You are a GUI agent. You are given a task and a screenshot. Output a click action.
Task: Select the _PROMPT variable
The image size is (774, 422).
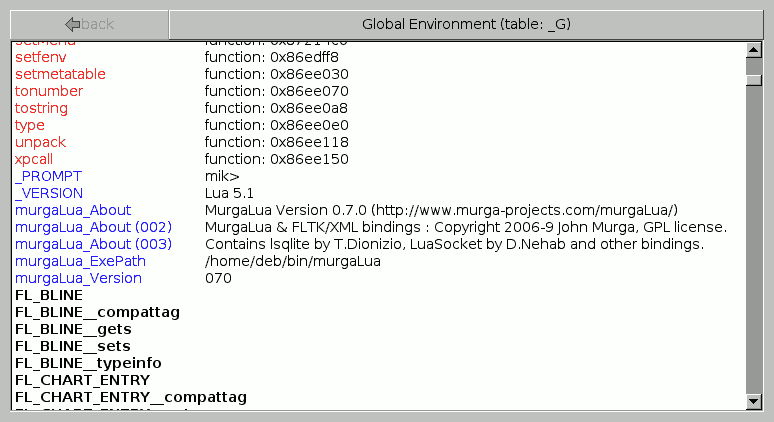pyautogui.click(x=48, y=176)
